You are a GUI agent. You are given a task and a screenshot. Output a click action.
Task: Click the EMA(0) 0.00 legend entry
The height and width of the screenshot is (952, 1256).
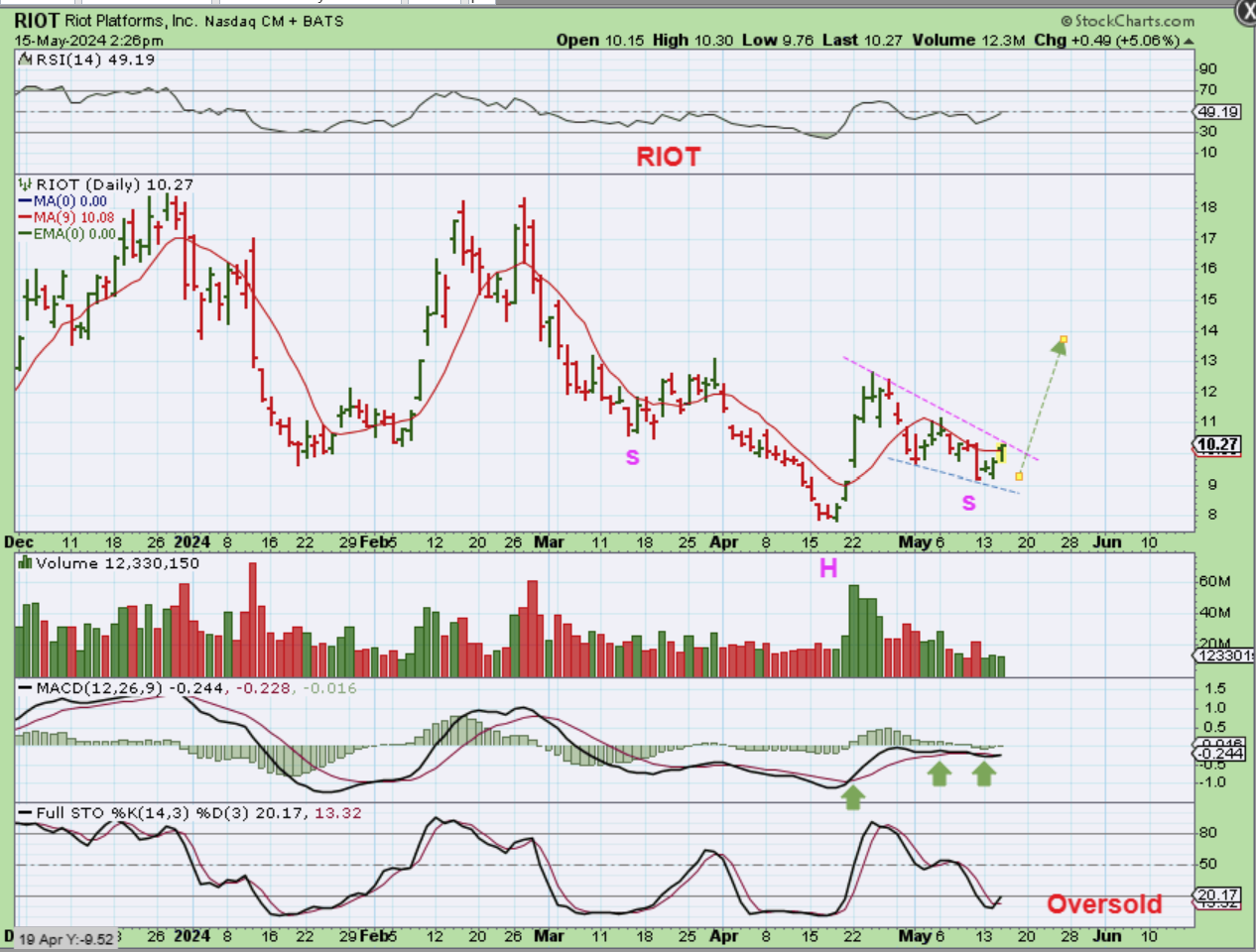(67, 234)
